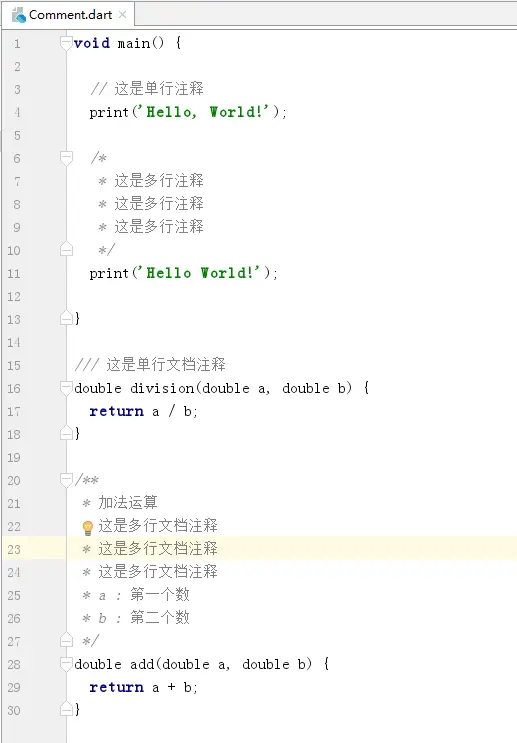Collapse the add function at line 28

[66, 664]
